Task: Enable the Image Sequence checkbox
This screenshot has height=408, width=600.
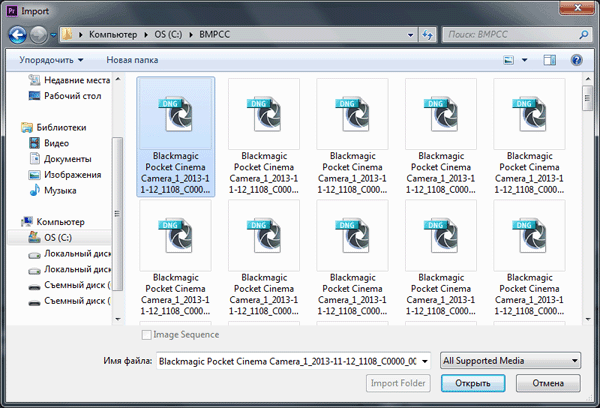Action: click(146, 335)
